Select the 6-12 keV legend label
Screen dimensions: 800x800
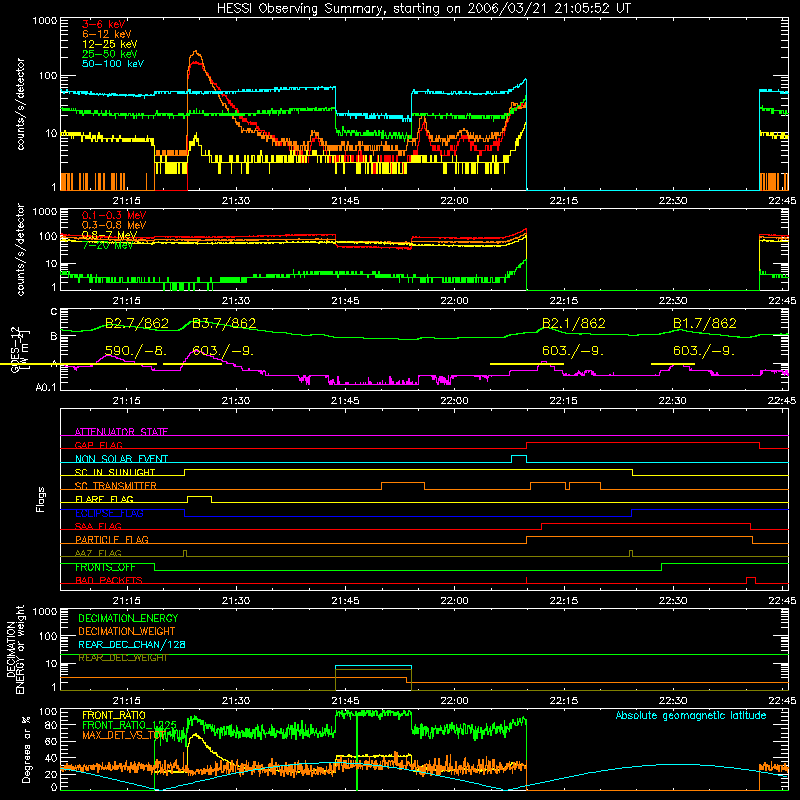(x=106, y=34)
